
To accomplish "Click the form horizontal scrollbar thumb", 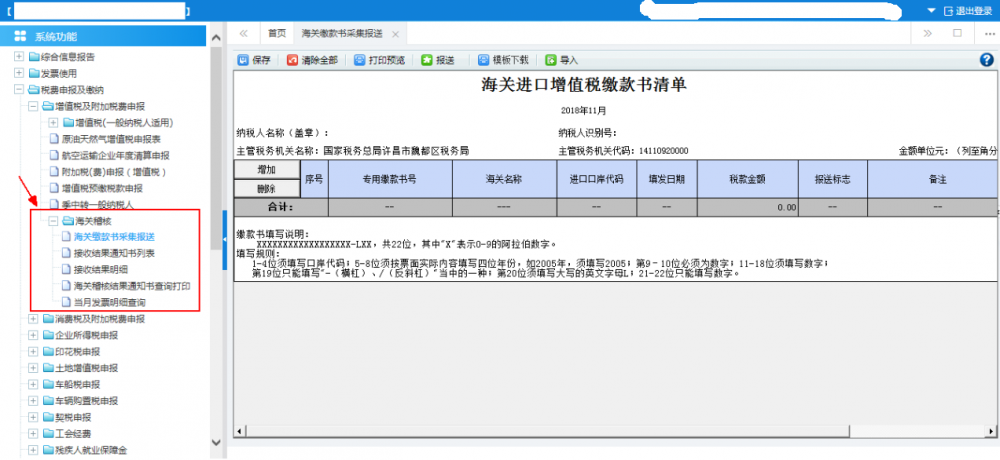I will click(548, 432).
